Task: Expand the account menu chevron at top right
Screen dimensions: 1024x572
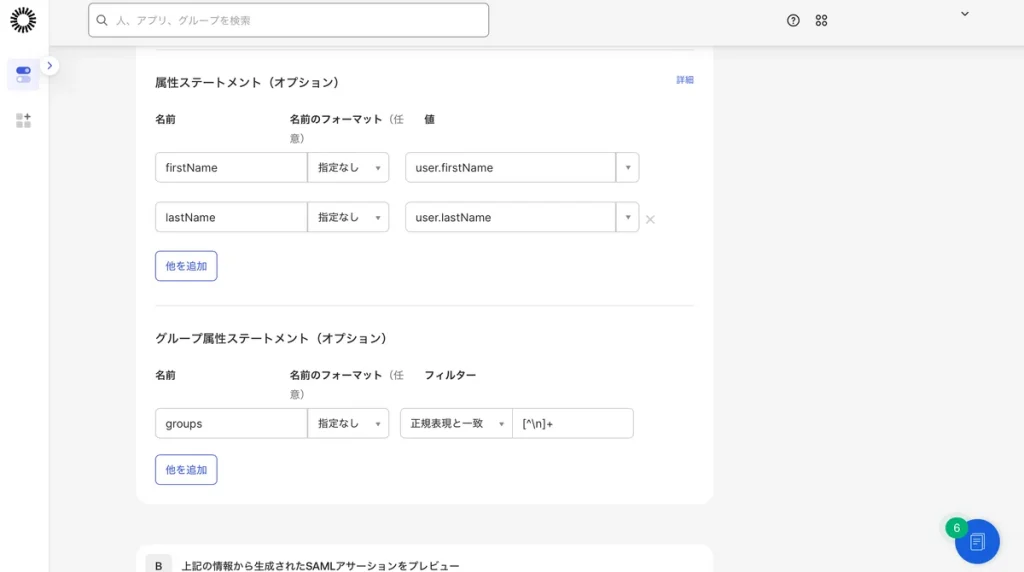Action: click(964, 14)
